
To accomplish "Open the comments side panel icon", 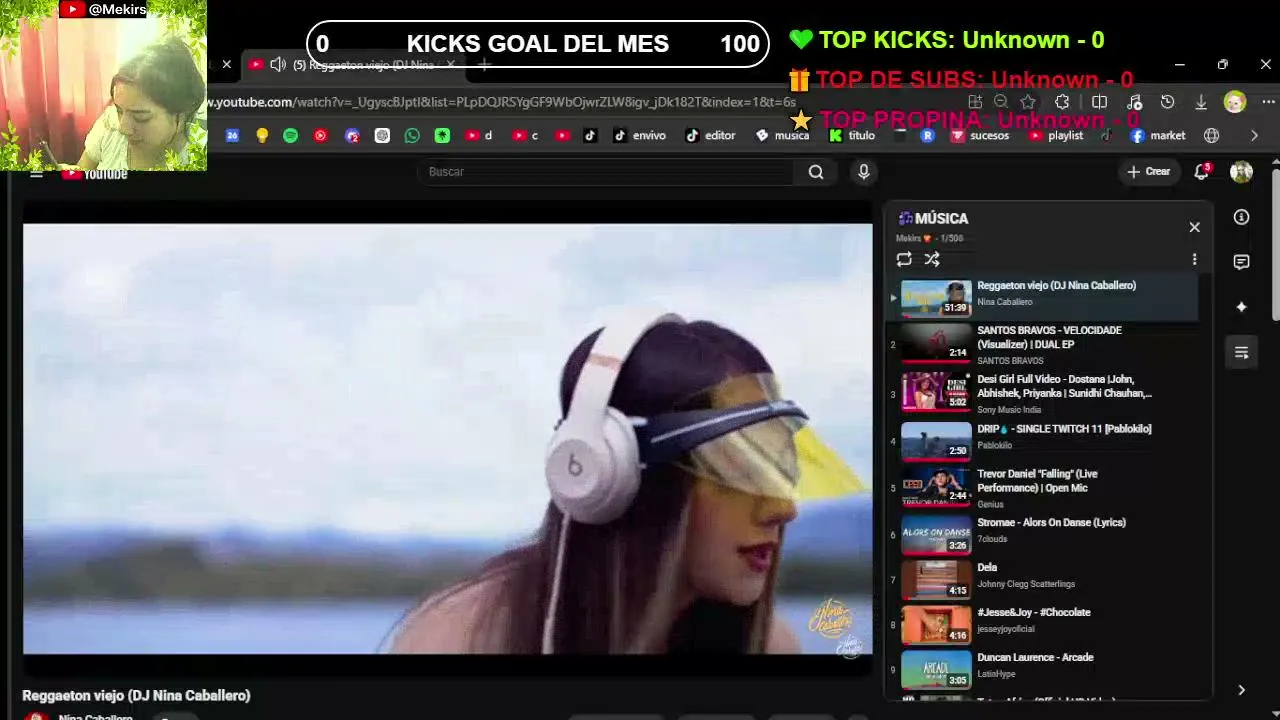I will [x=1241, y=262].
